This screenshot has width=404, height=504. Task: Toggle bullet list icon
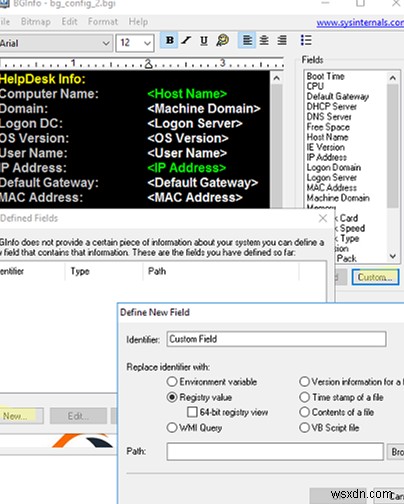[306, 40]
